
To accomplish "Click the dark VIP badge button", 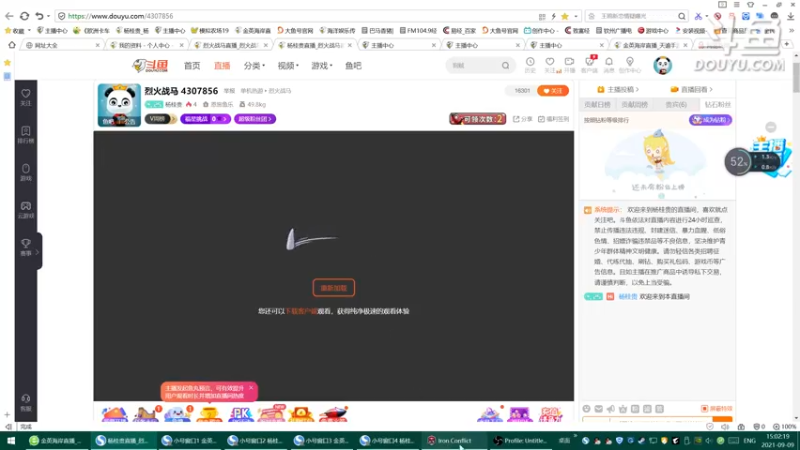I will click(x=160, y=119).
